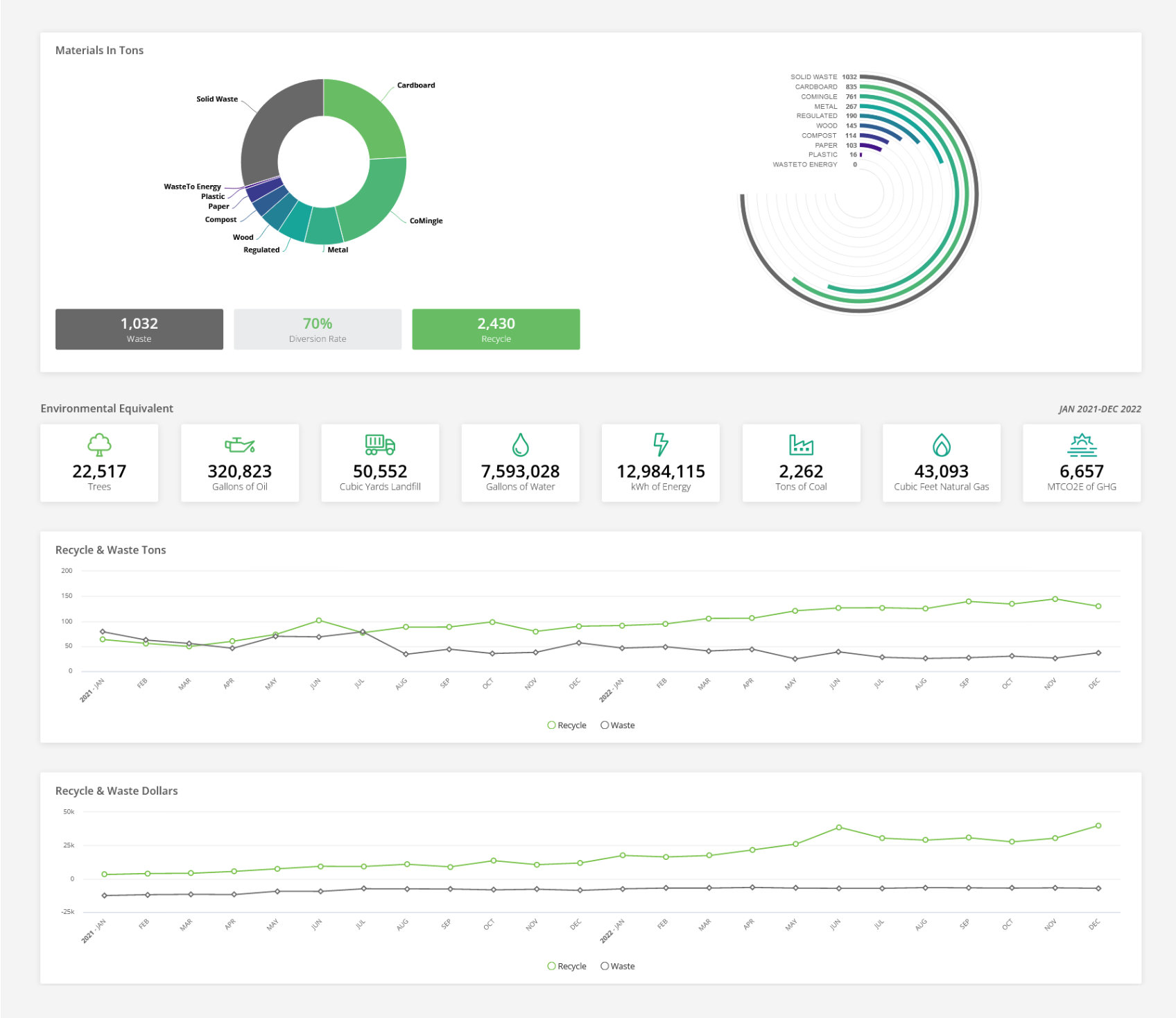Click the 70% Diversion Rate indicator
The width and height of the screenshot is (1176, 1018).
[x=318, y=329]
